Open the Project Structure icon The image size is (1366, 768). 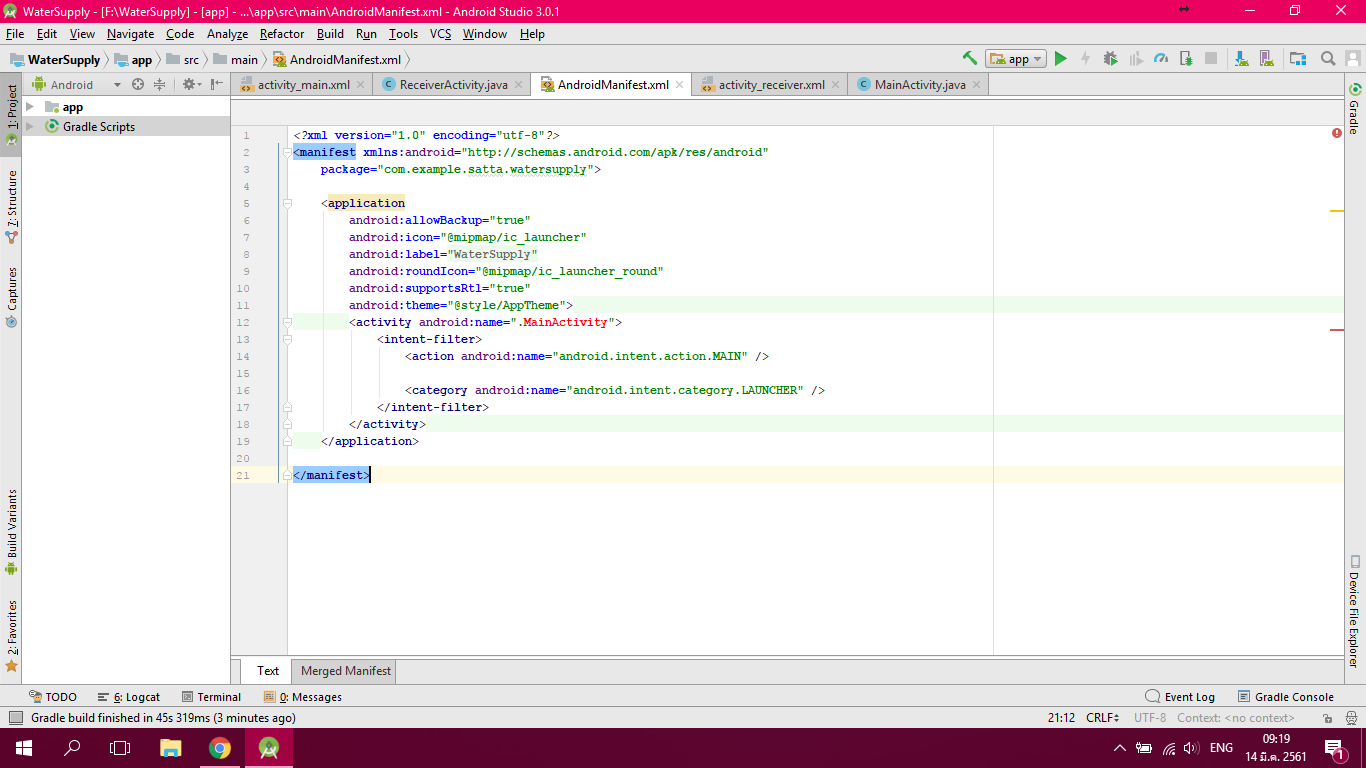[1298, 59]
